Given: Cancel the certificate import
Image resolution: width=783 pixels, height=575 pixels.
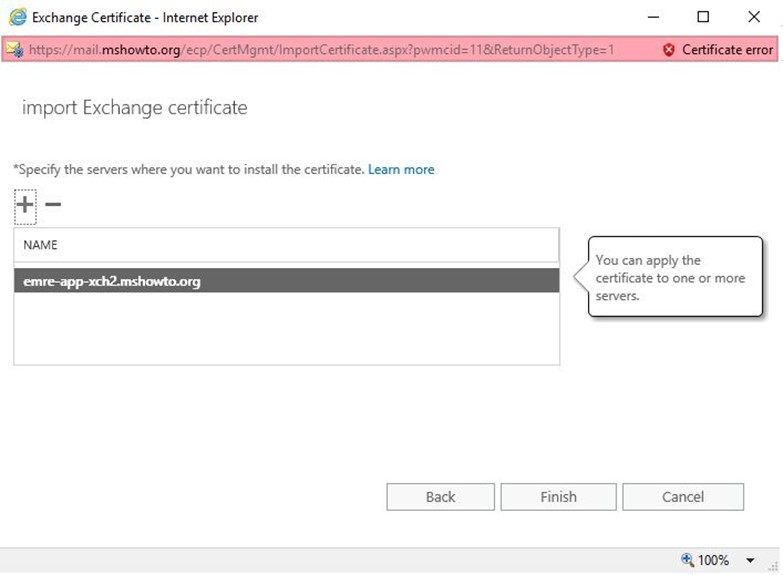Looking at the screenshot, I should tap(683, 497).
